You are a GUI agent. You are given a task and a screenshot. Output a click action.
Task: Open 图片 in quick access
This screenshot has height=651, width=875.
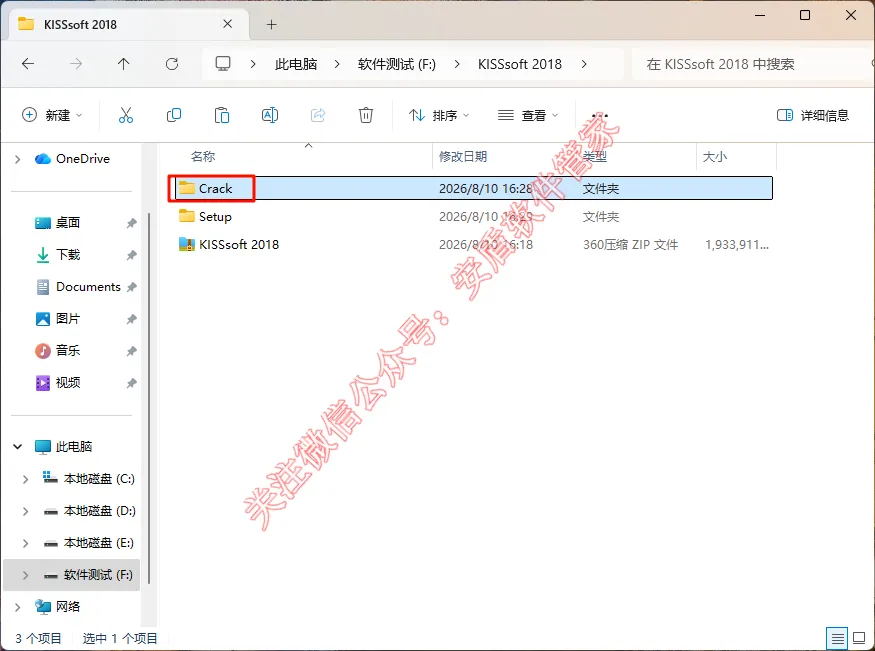click(68, 319)
